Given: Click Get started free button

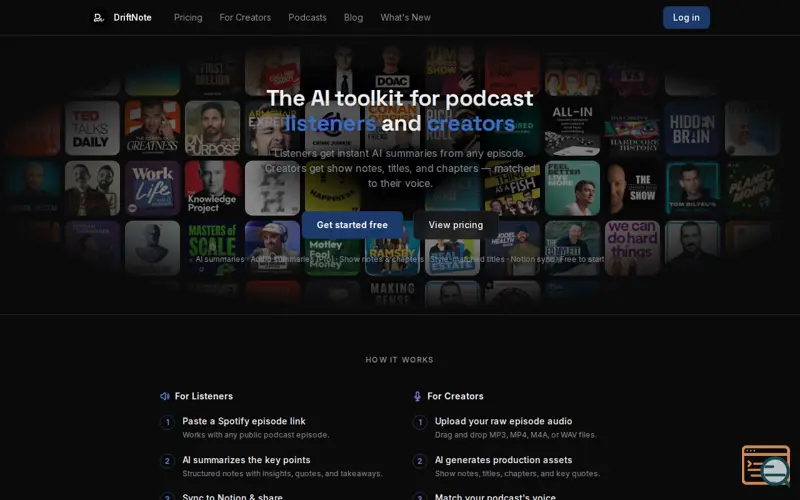Looking at the screenshot, I should [352, 225].
